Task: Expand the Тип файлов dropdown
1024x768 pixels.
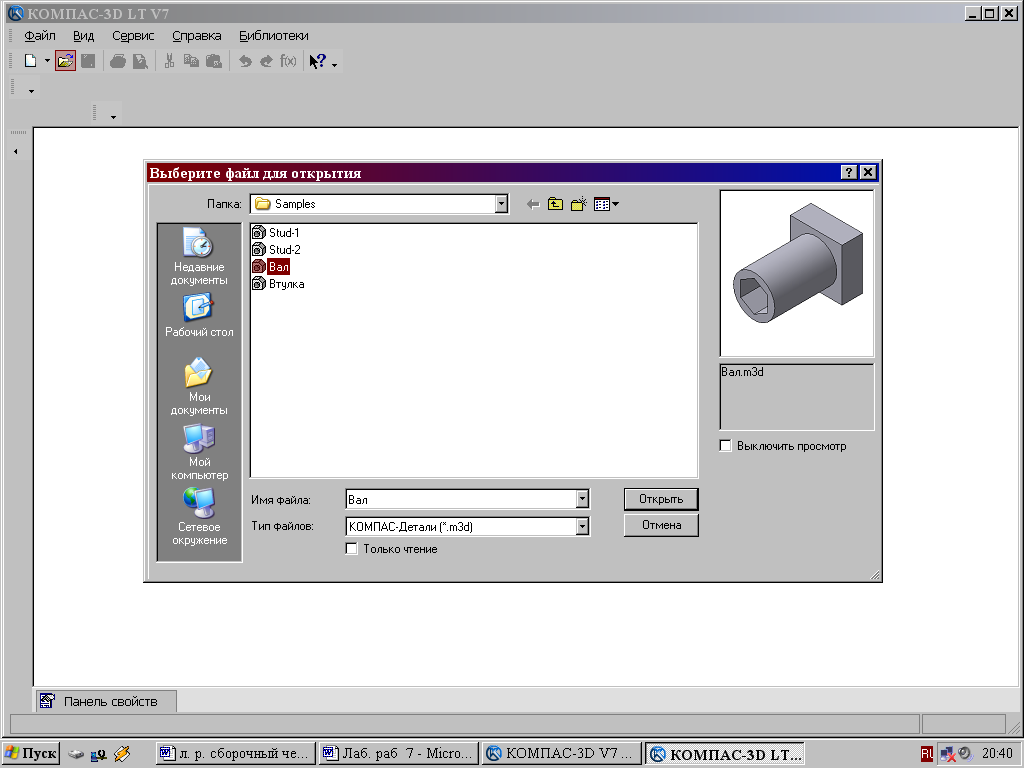Action: pos(583,526)
